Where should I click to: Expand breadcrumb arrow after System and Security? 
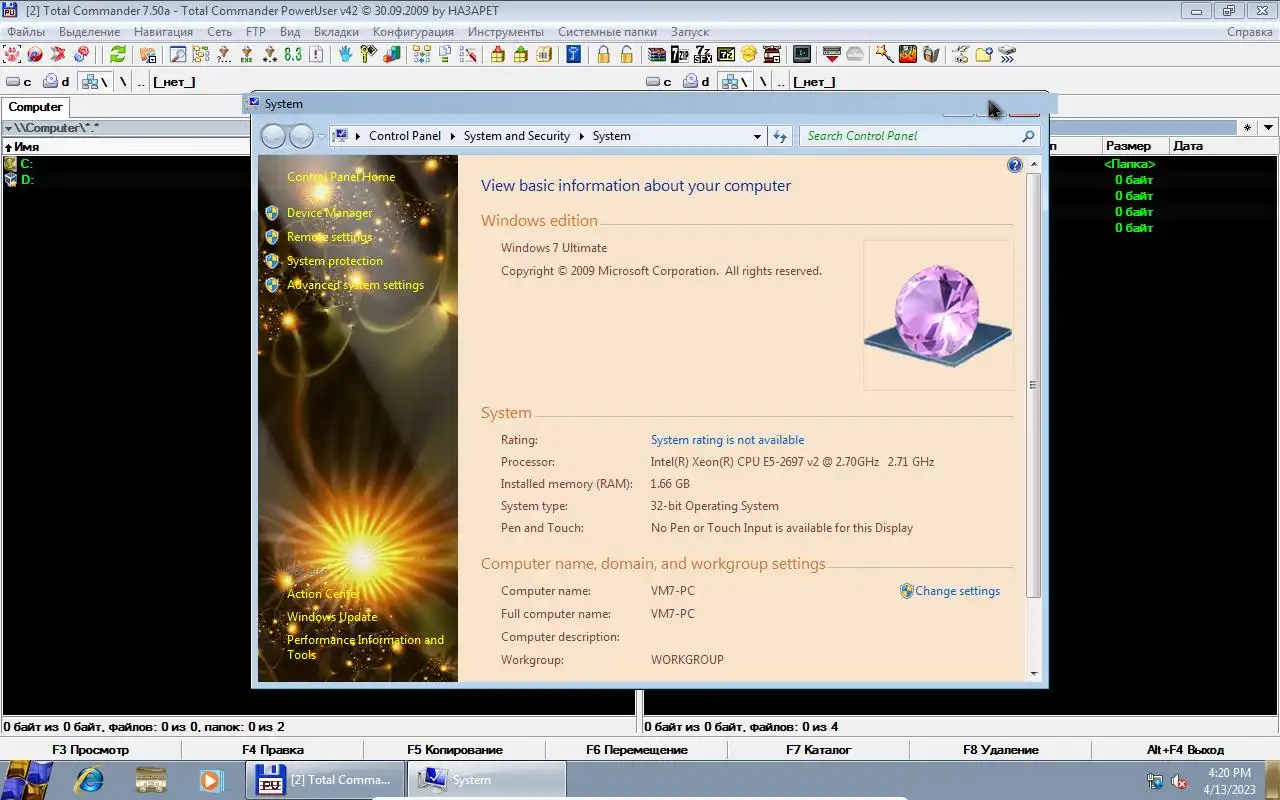coord(581,136)
